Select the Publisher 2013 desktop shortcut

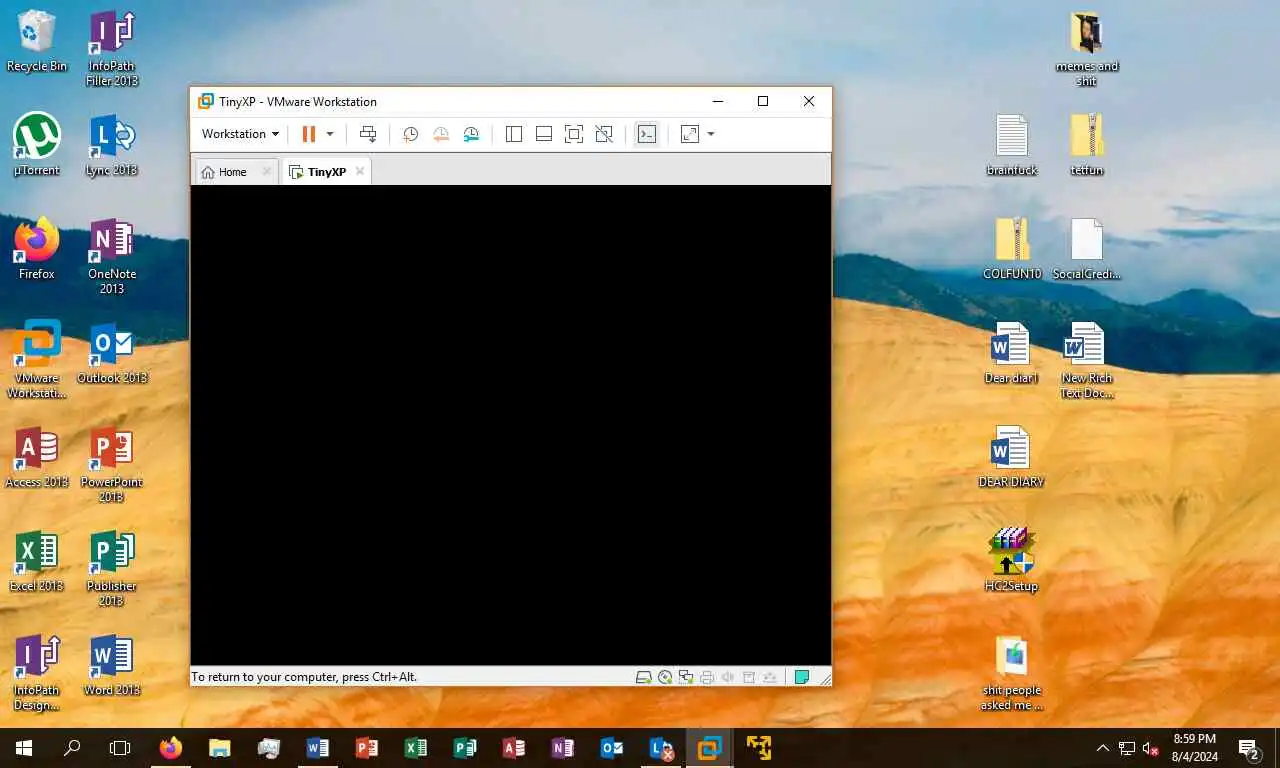(112, 568)
